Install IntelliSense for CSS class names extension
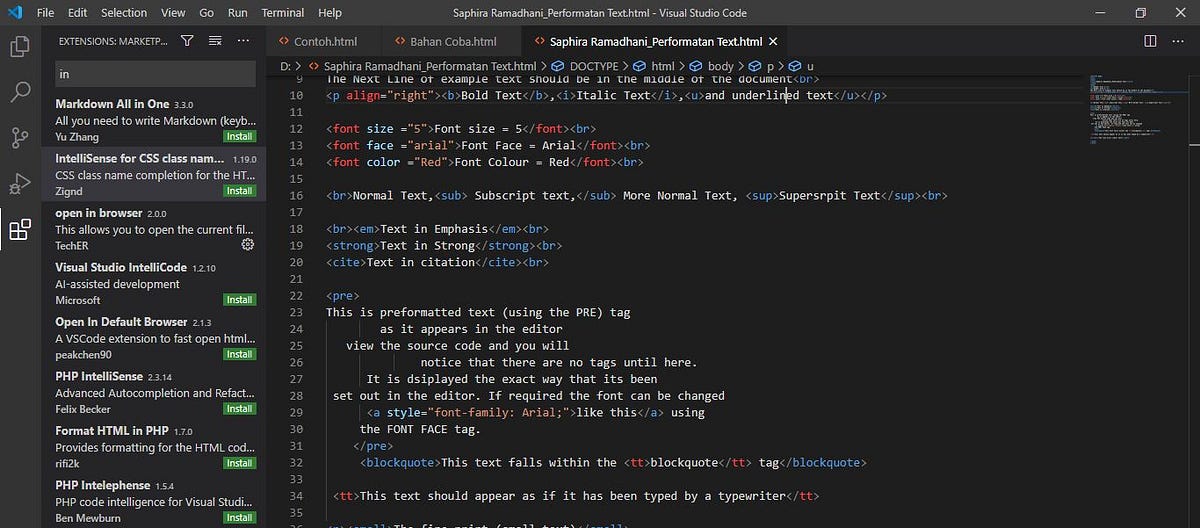 (x=239, y=190)
